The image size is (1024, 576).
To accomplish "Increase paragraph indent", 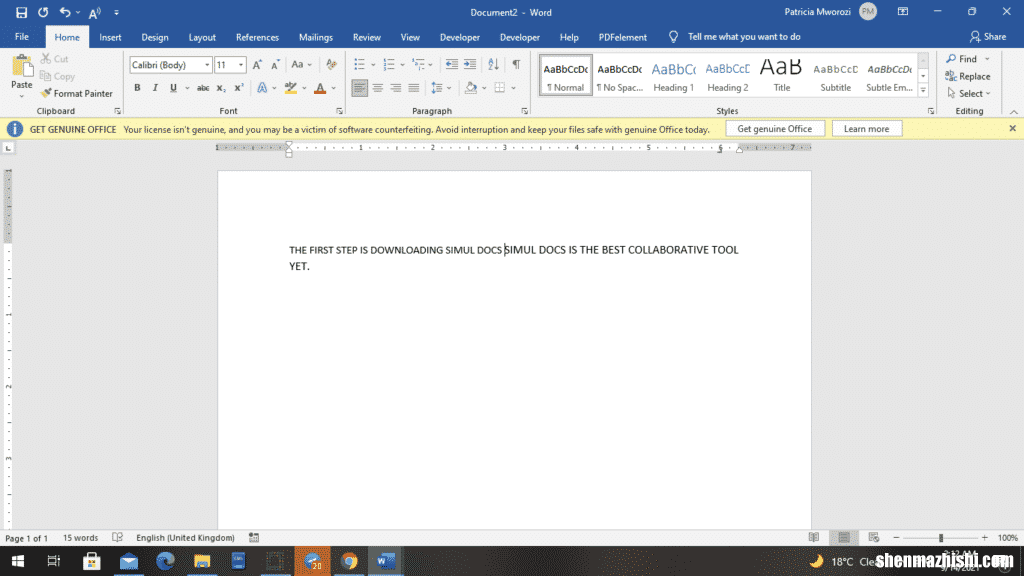I will point(470,64).
